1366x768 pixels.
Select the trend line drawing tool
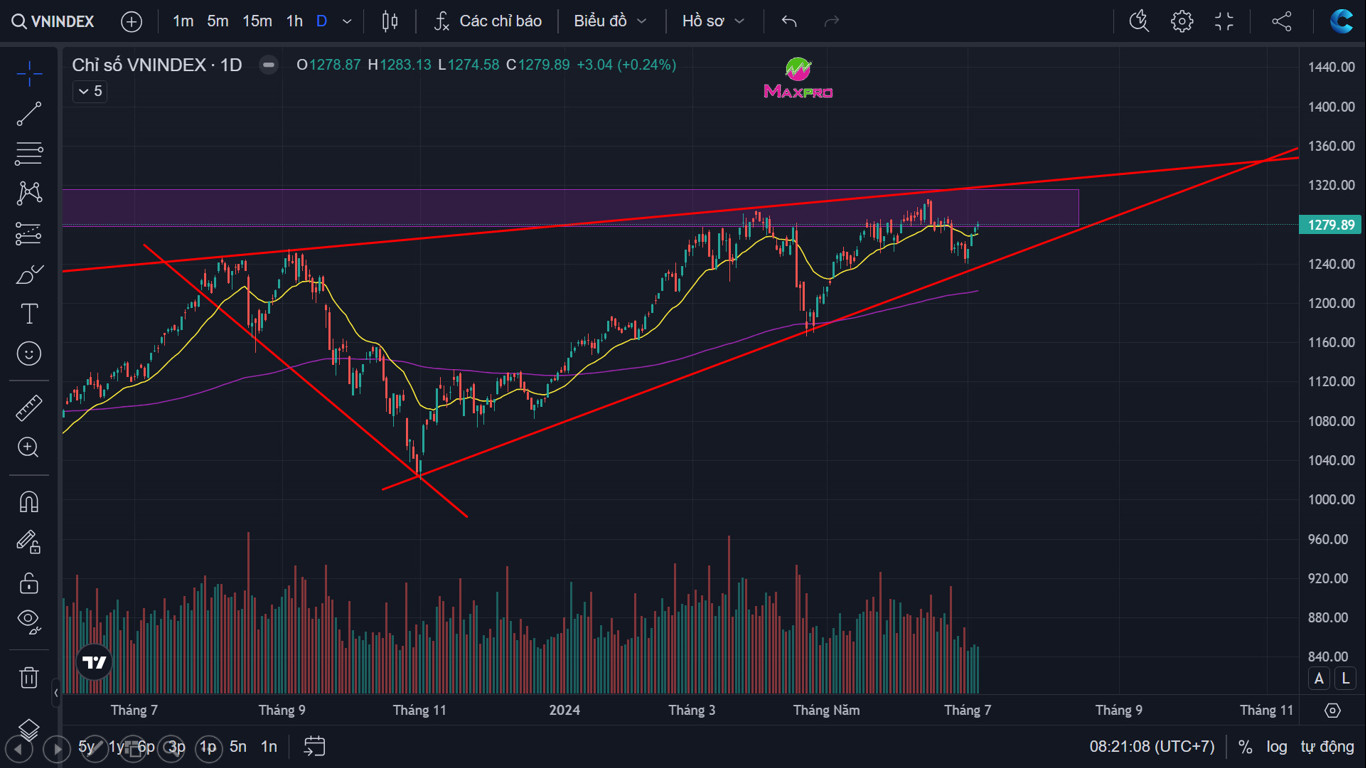(29, 114)
